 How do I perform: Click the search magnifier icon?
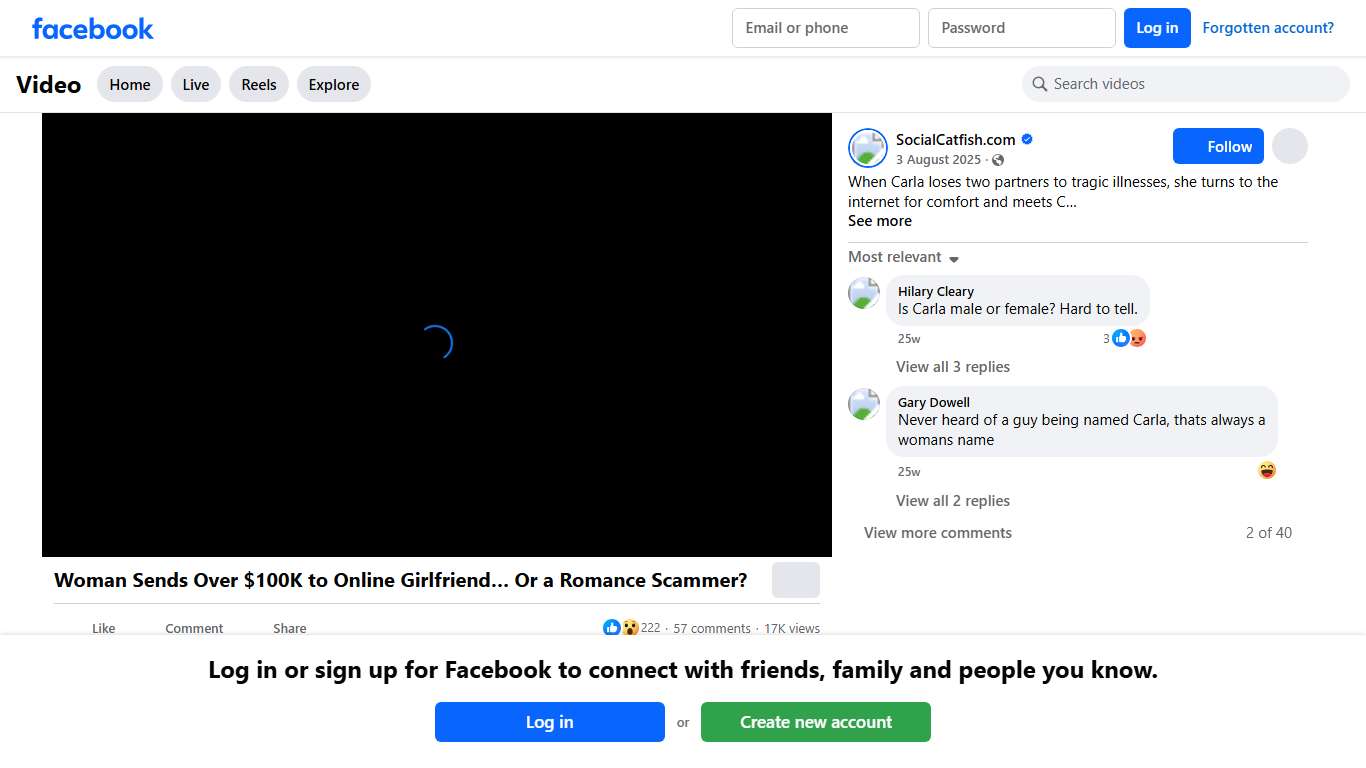pos(1040,84)
